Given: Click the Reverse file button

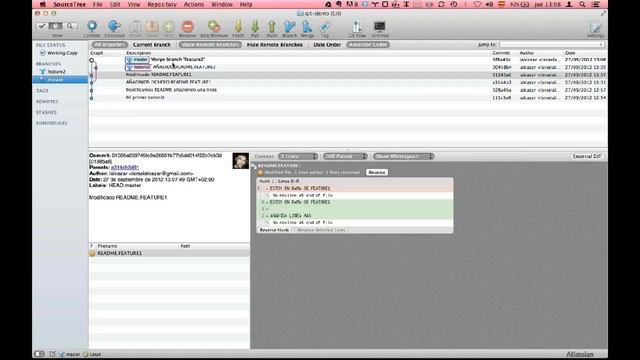Looking at the screenshot, I should (x=376, y=173).
